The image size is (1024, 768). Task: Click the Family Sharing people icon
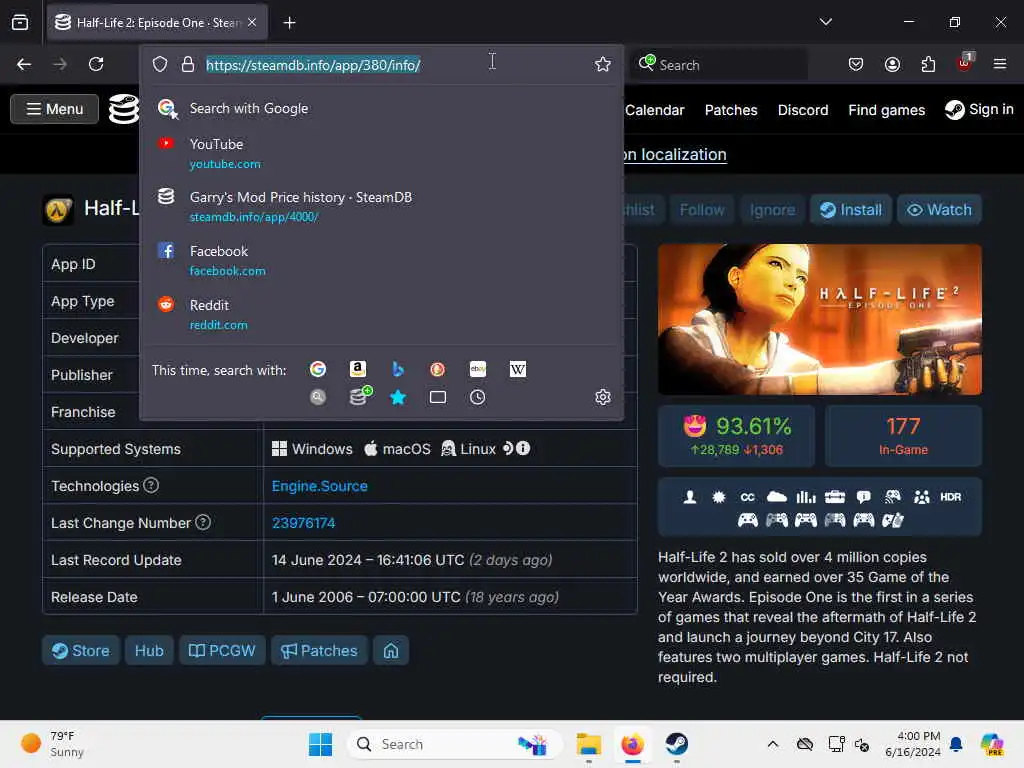[921, 497]
